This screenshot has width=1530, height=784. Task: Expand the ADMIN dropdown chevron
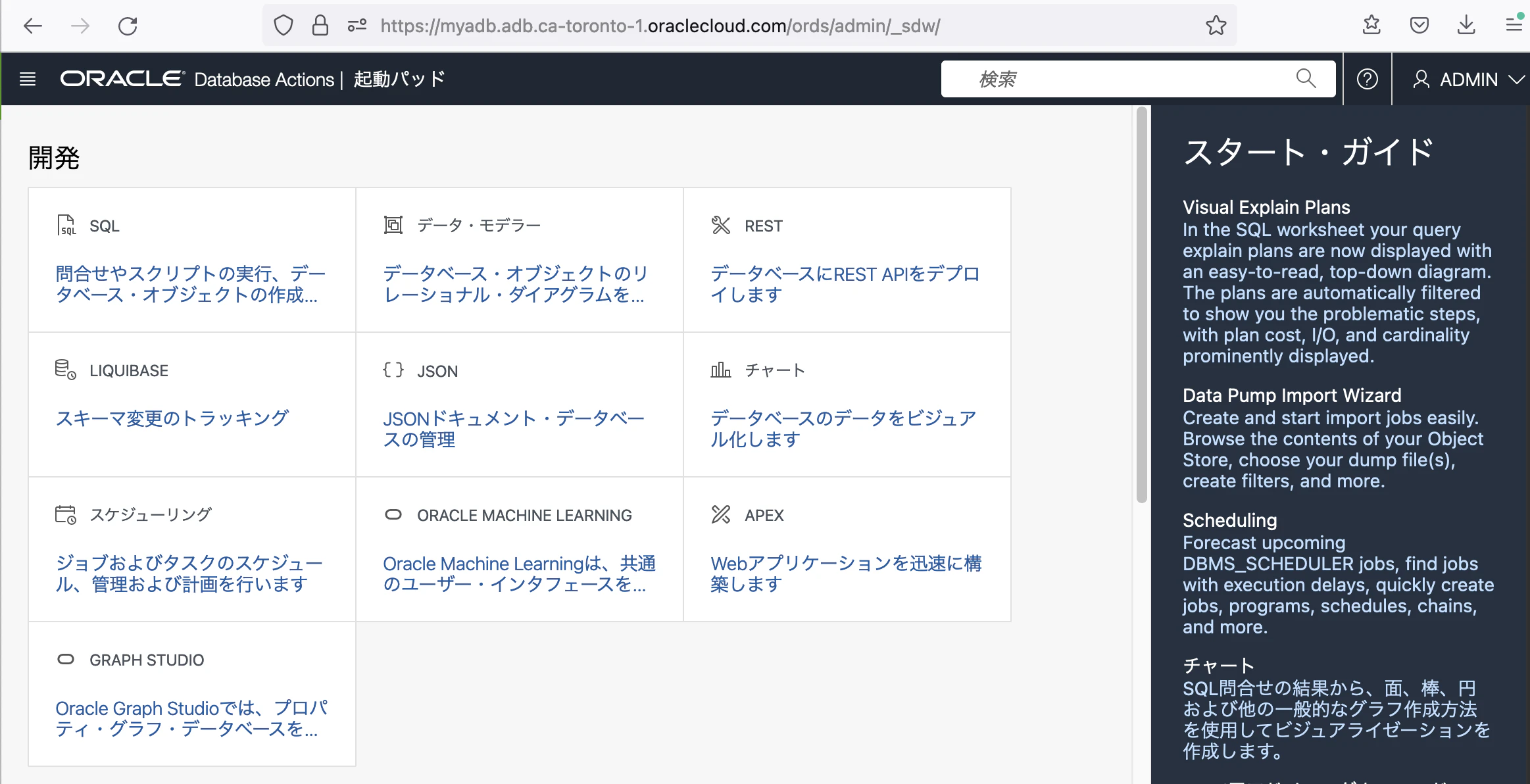tap(1516, 80)
